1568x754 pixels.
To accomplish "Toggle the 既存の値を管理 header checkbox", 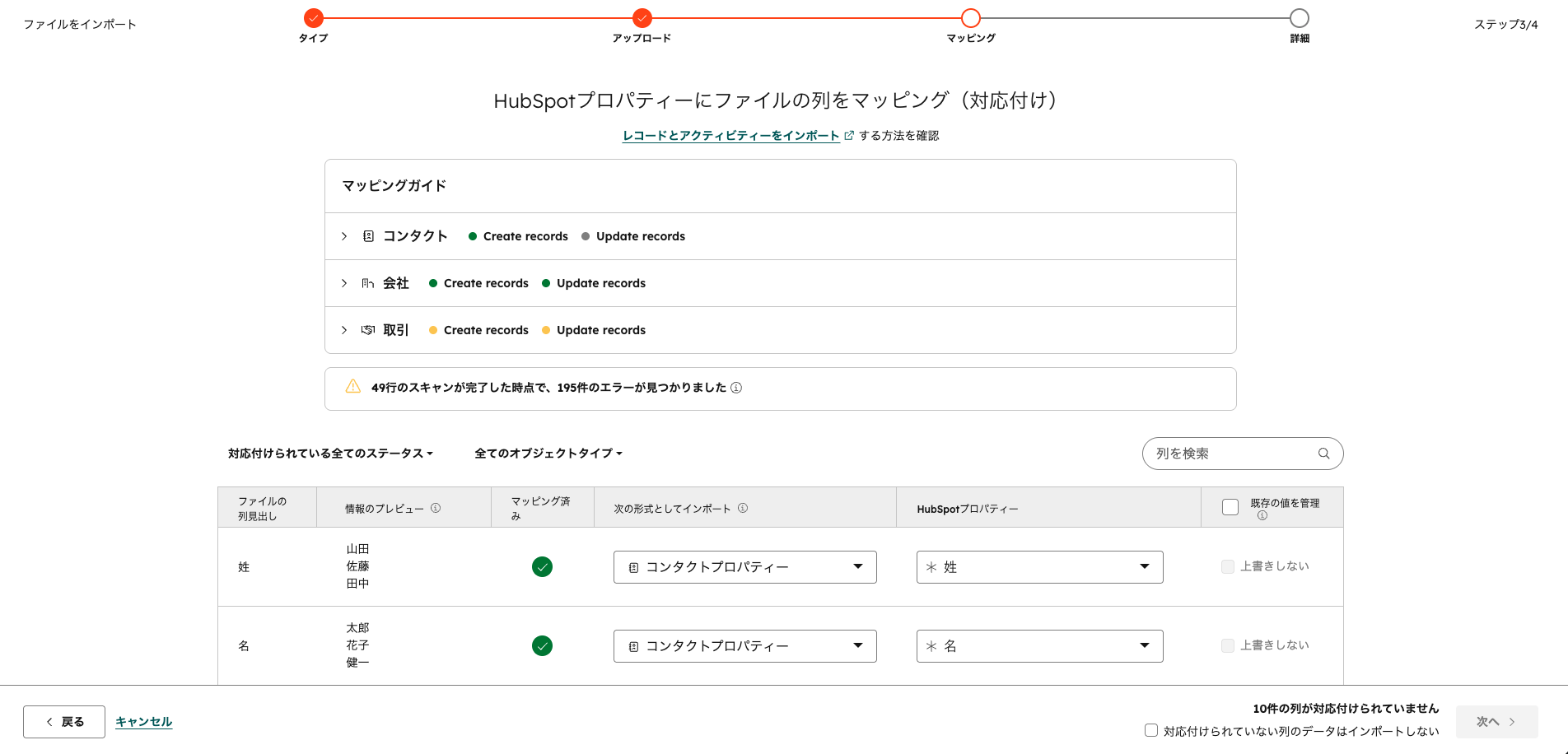I will click(x=1230, y=507).
